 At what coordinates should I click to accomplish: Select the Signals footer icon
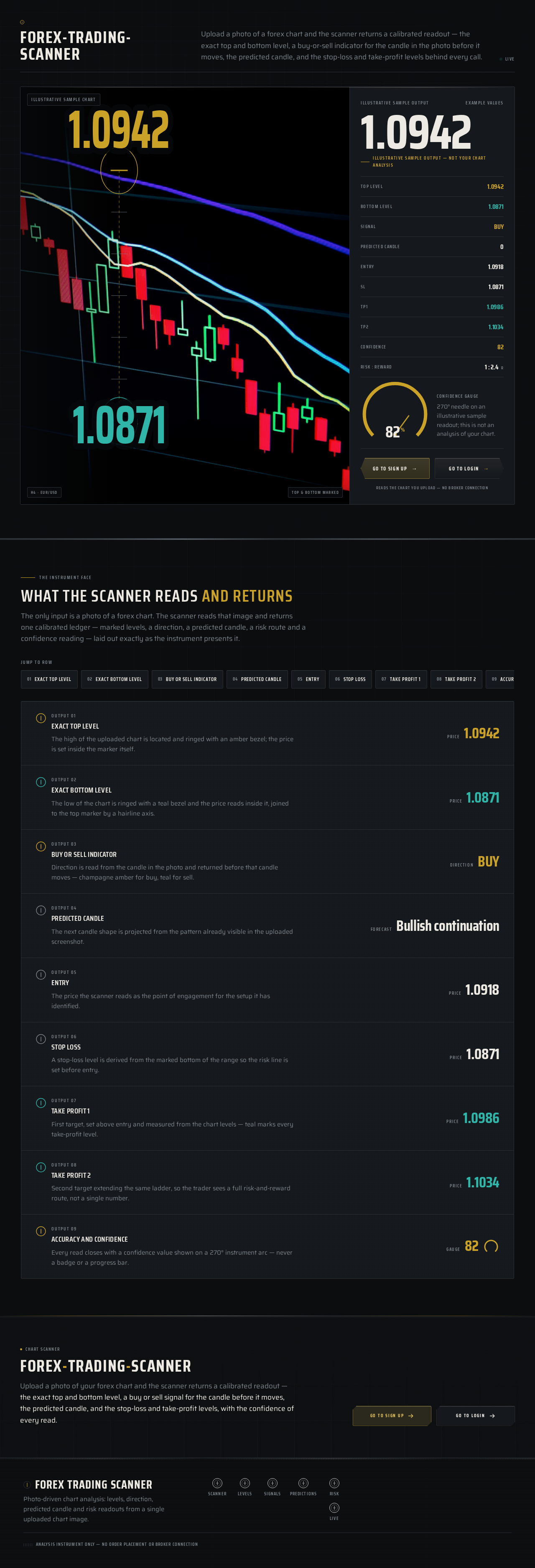(x=273, y=1483)
